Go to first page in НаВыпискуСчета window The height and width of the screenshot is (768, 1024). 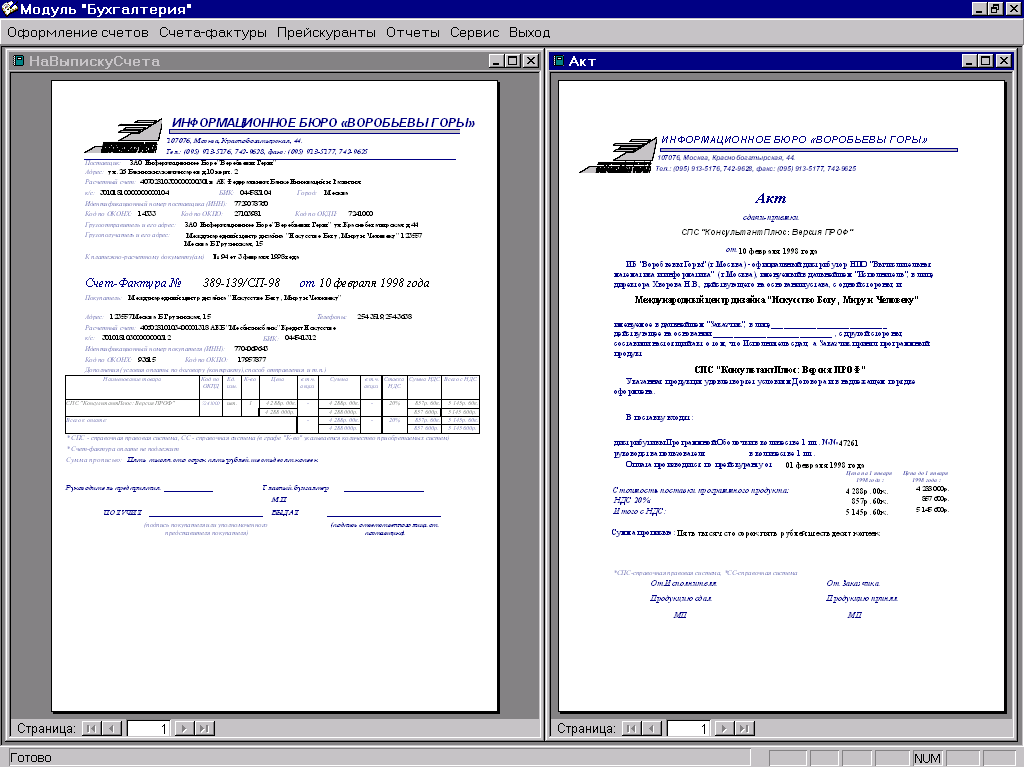(90, 729)
